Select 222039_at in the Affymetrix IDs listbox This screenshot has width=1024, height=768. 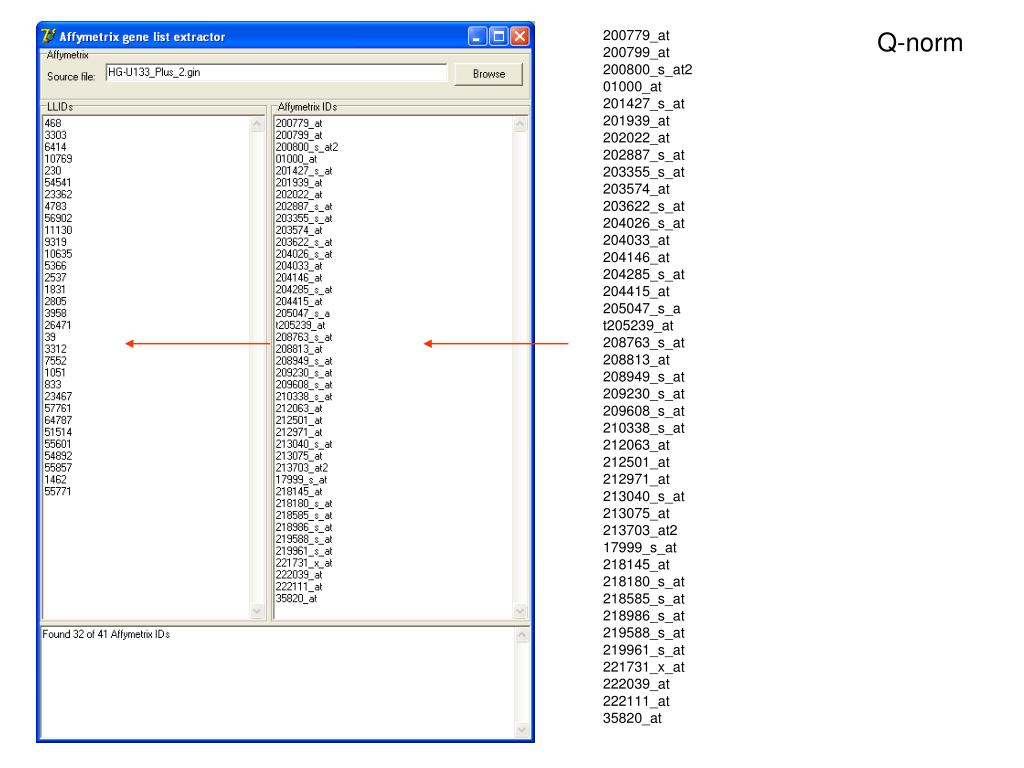(x=298, y=575)
